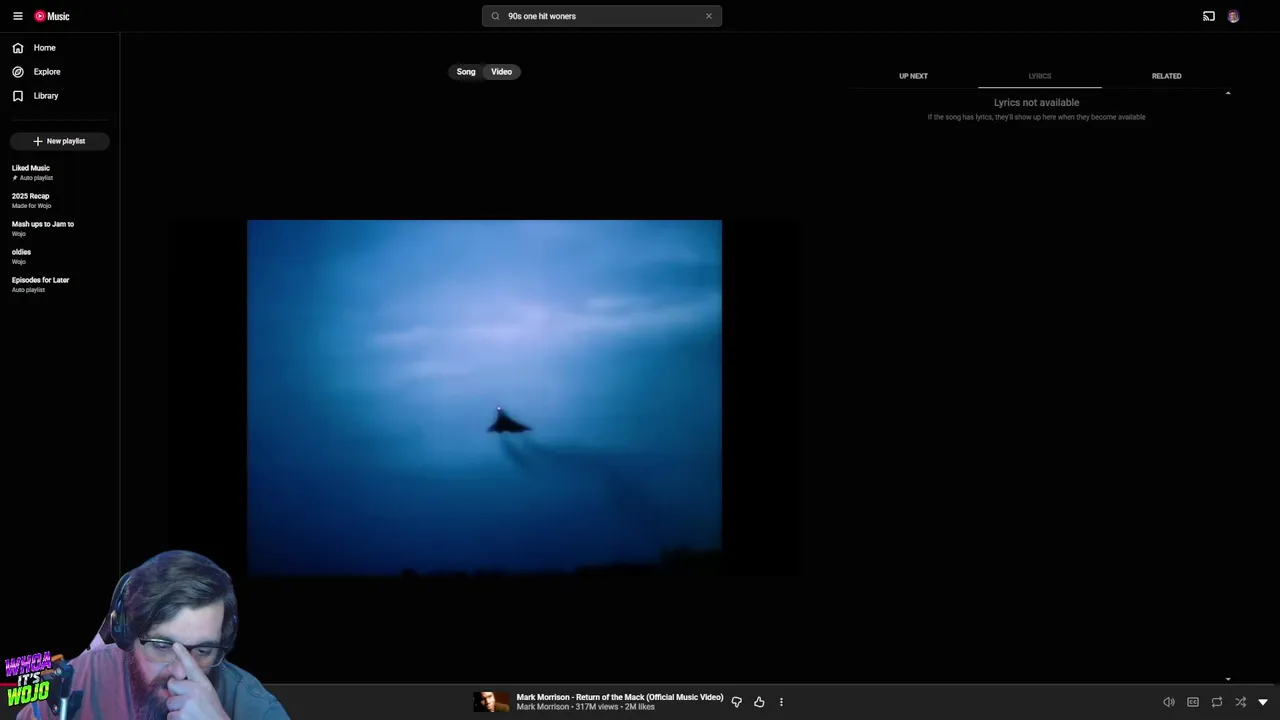The image size is (1280, 720).
Task: Focus the search field with '90s one hit woners'
Action: click(602, 16)
